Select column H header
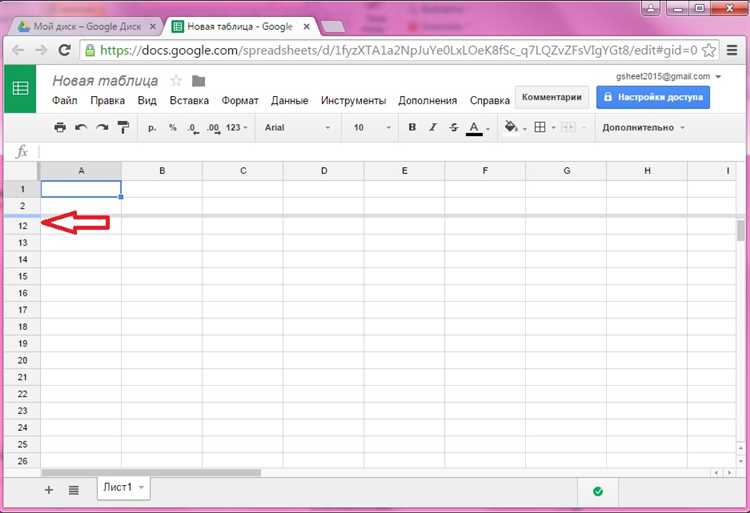Viewport: 750px width, 513px height. point(647,171)
